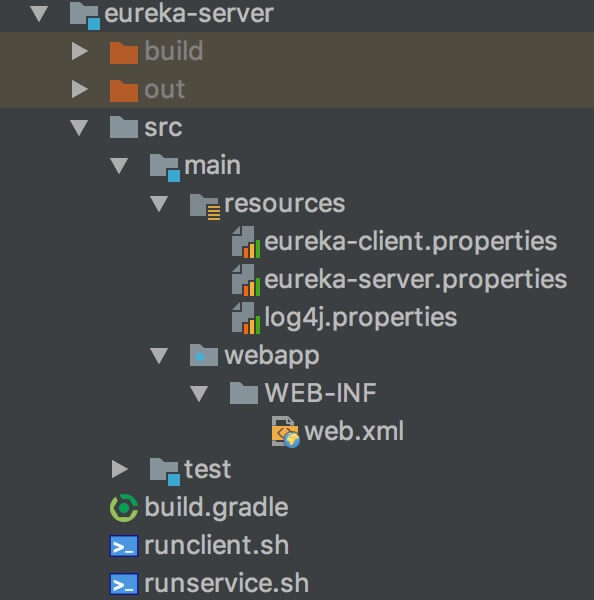Viewport: 594px width, 600px height.
Task: Select the webapp folder name
Action: click(x=272, y=357)
